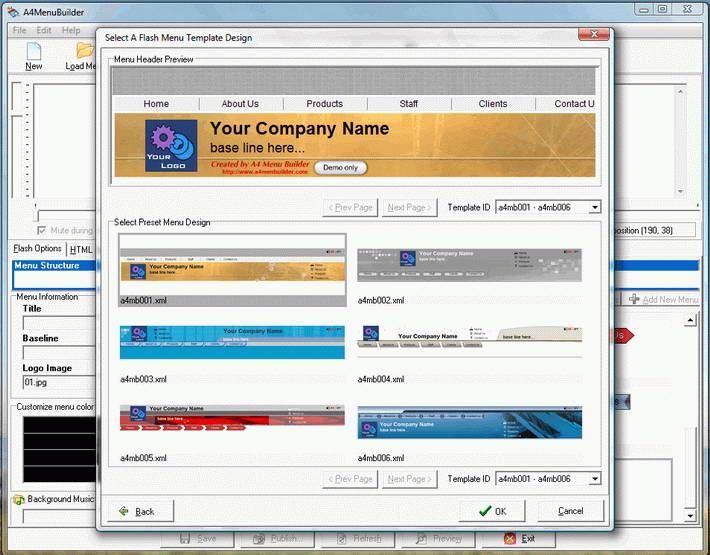Click the Exit icon in bottom toolbar

point(510,539)
